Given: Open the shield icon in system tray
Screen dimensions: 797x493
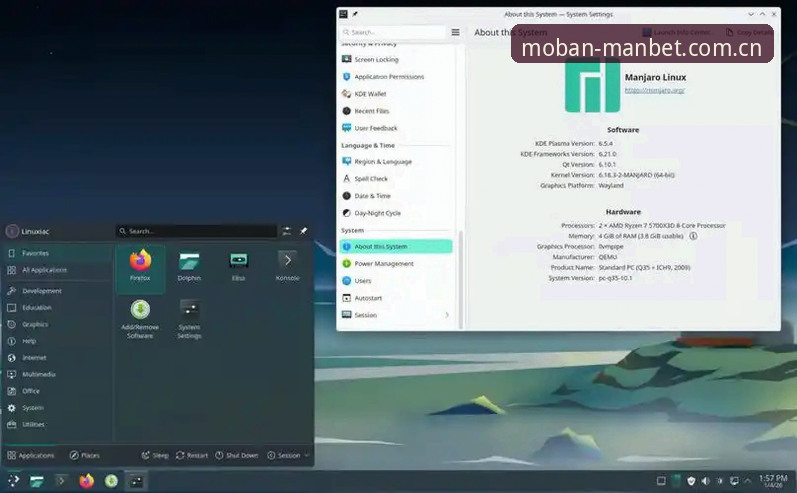Looking at the screenshot, I should pos(691,480).
